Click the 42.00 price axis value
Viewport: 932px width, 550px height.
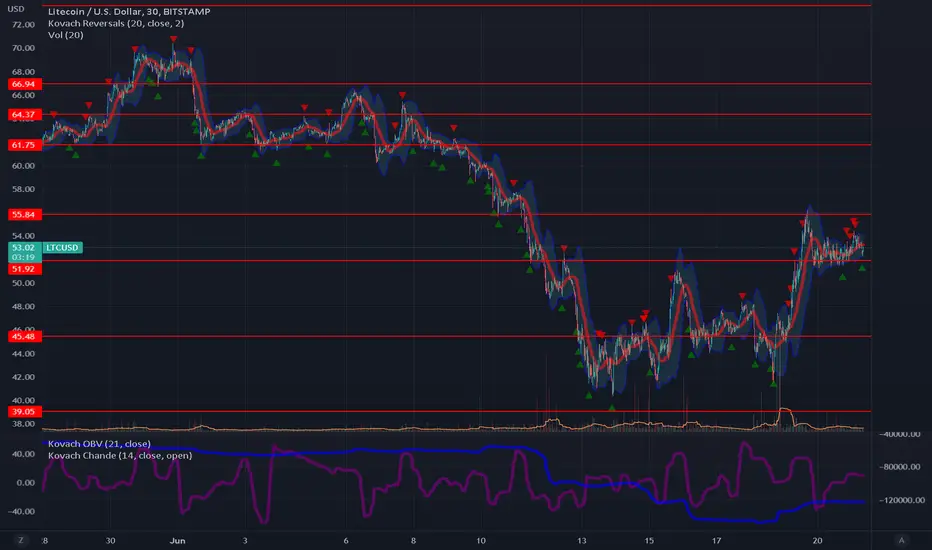tap(23, 377)
